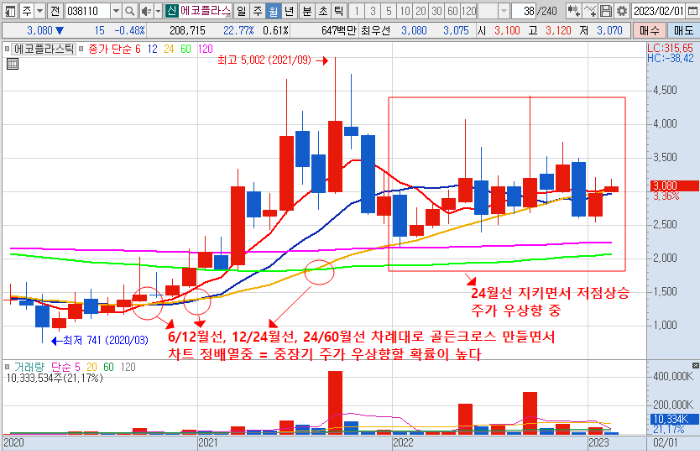Click the small square beside 에코플라스틱 label
The image size is (700, 451).
point(7,49)
